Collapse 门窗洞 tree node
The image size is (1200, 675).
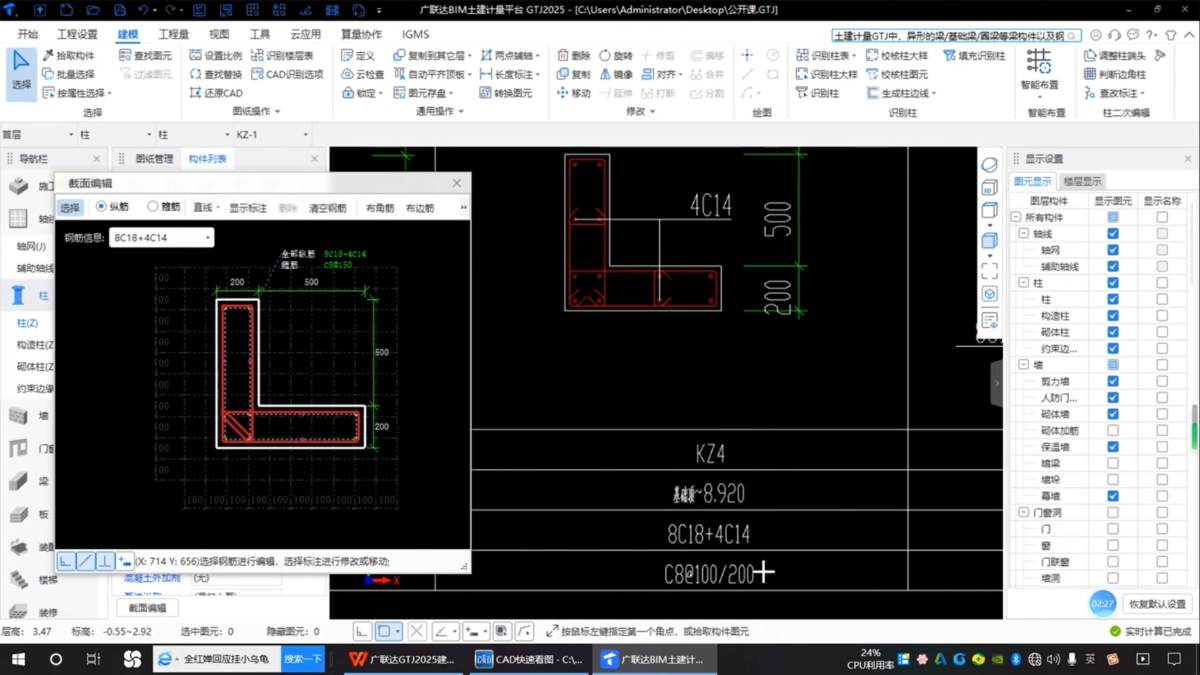click(1024, 512)
